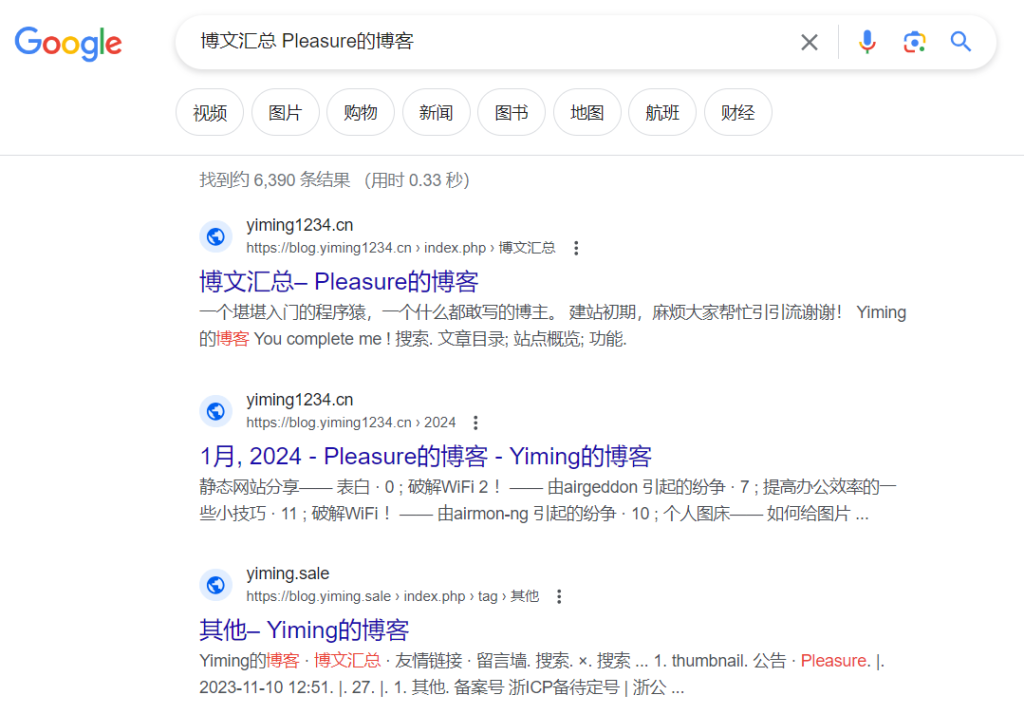Switch to the 图片 filter tab
Viewport: 1024px width, 714px height.
click(x=285, y=113)
